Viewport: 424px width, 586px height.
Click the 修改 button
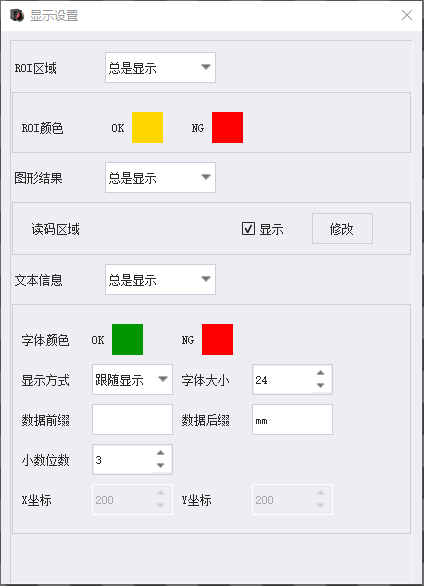(342, 229)
